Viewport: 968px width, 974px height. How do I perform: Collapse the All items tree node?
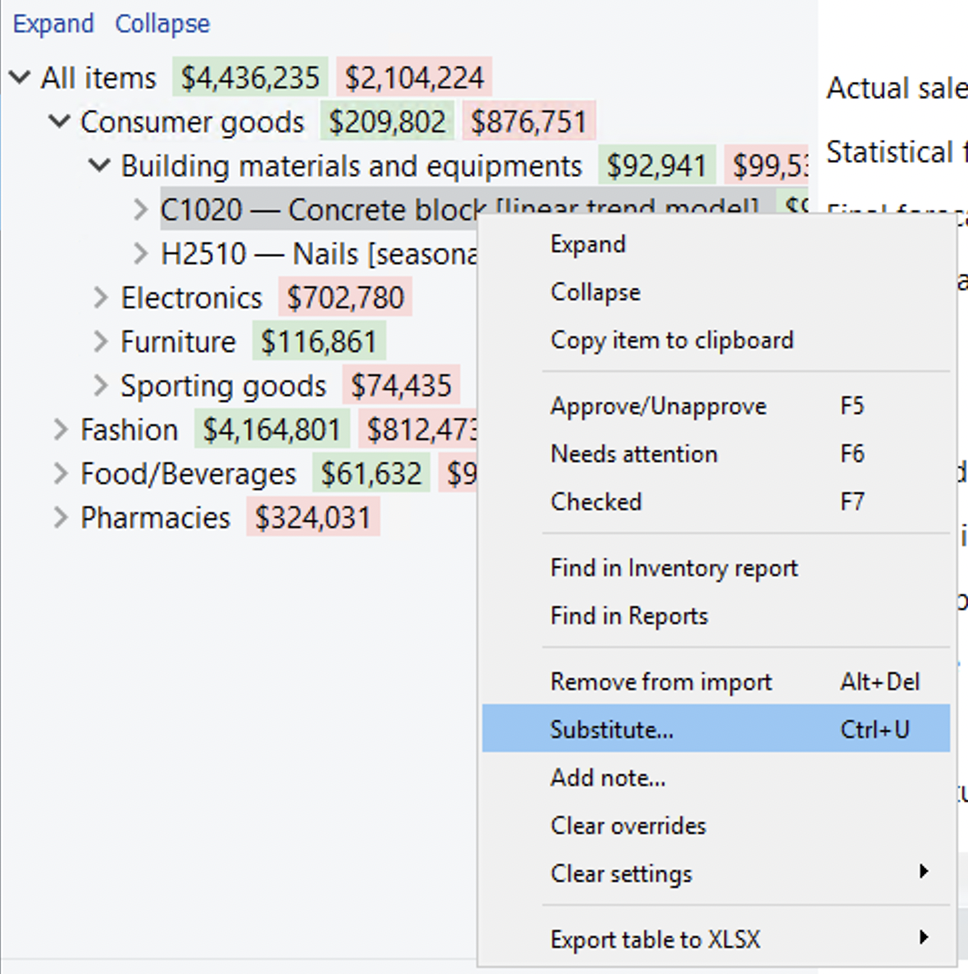[19, 78]
